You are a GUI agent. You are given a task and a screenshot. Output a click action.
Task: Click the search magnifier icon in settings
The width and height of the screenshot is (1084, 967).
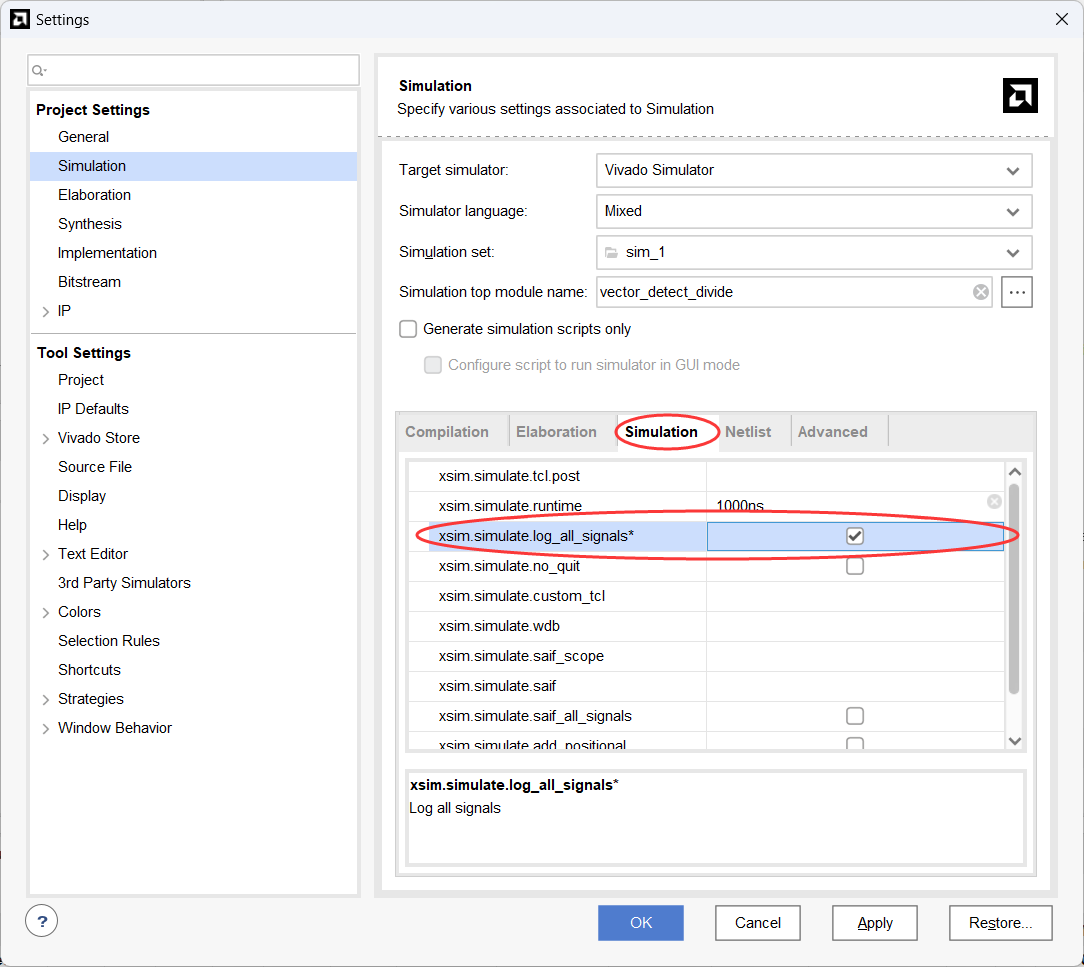pyautogui.click(x=39, y=71)
